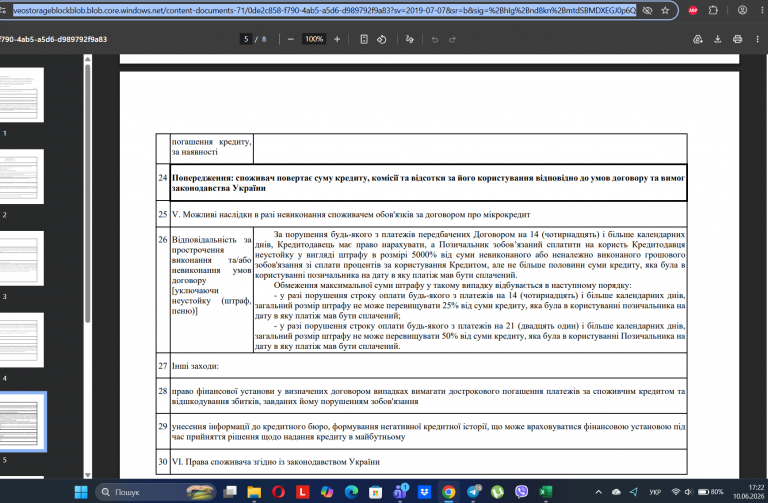The width and height of the screenshot is (768, 503).
Task: Click the thumbnail sidebar scroll-up arrow
Action: pos(88,59)
